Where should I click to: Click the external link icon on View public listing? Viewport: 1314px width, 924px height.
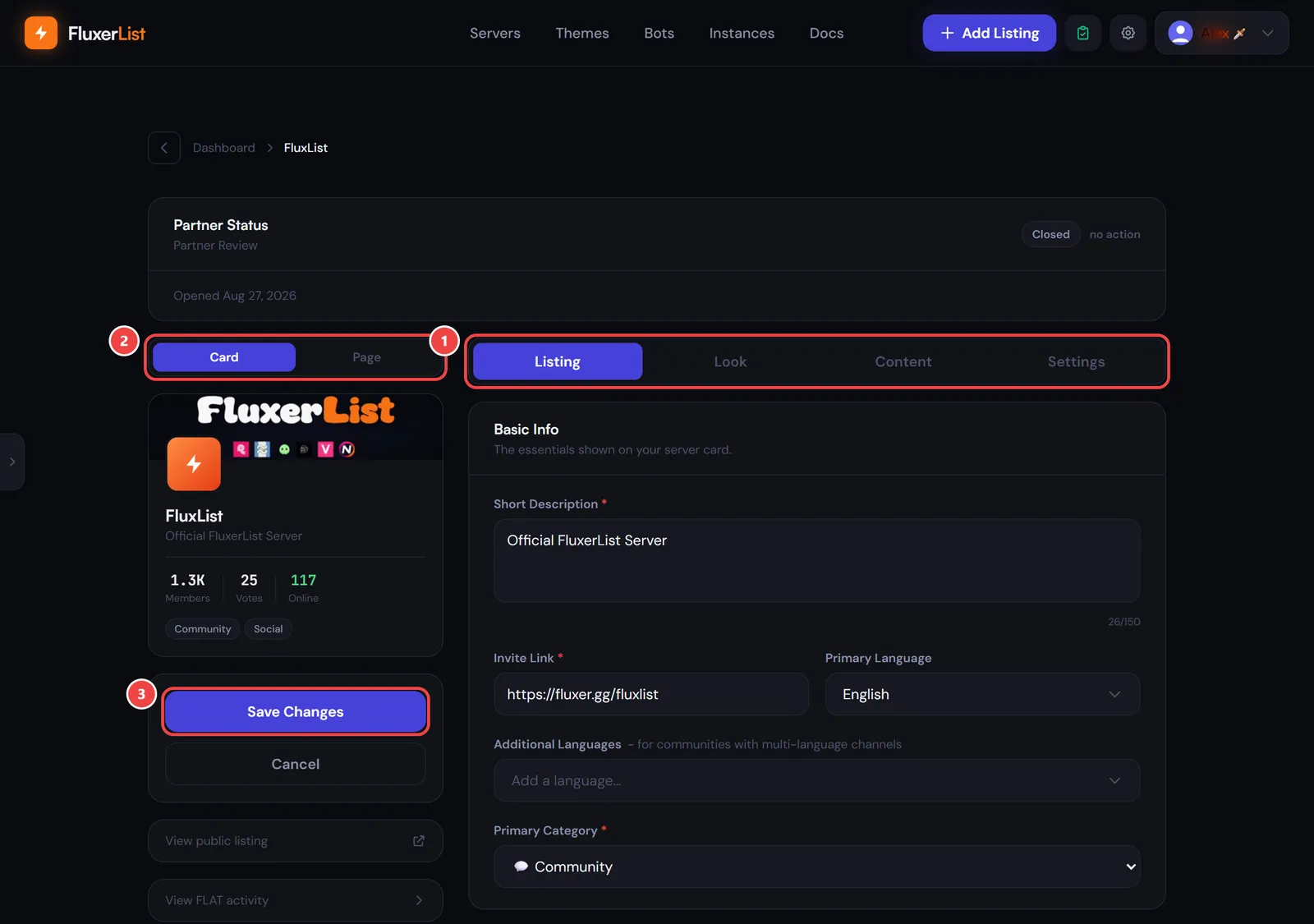click(x=419, y=841)
